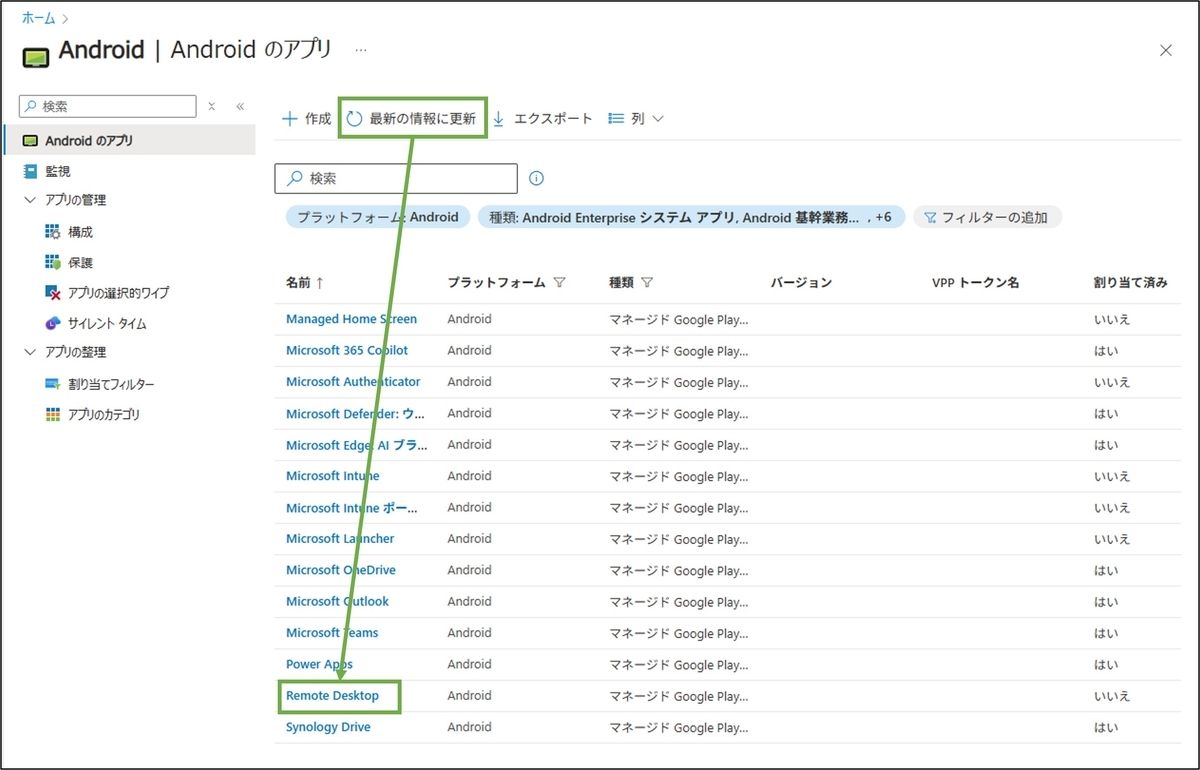The image size is (1200, 770).
Task: Click いいえ in the Microsoft Launcher row
Action: pyautogui.click(x=1112, y=539)
